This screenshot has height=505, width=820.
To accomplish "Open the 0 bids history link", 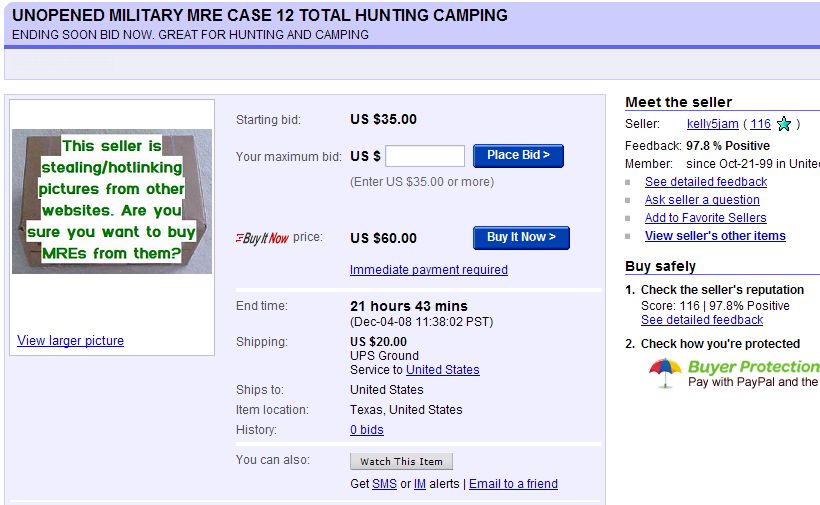I will click(367, 430).
